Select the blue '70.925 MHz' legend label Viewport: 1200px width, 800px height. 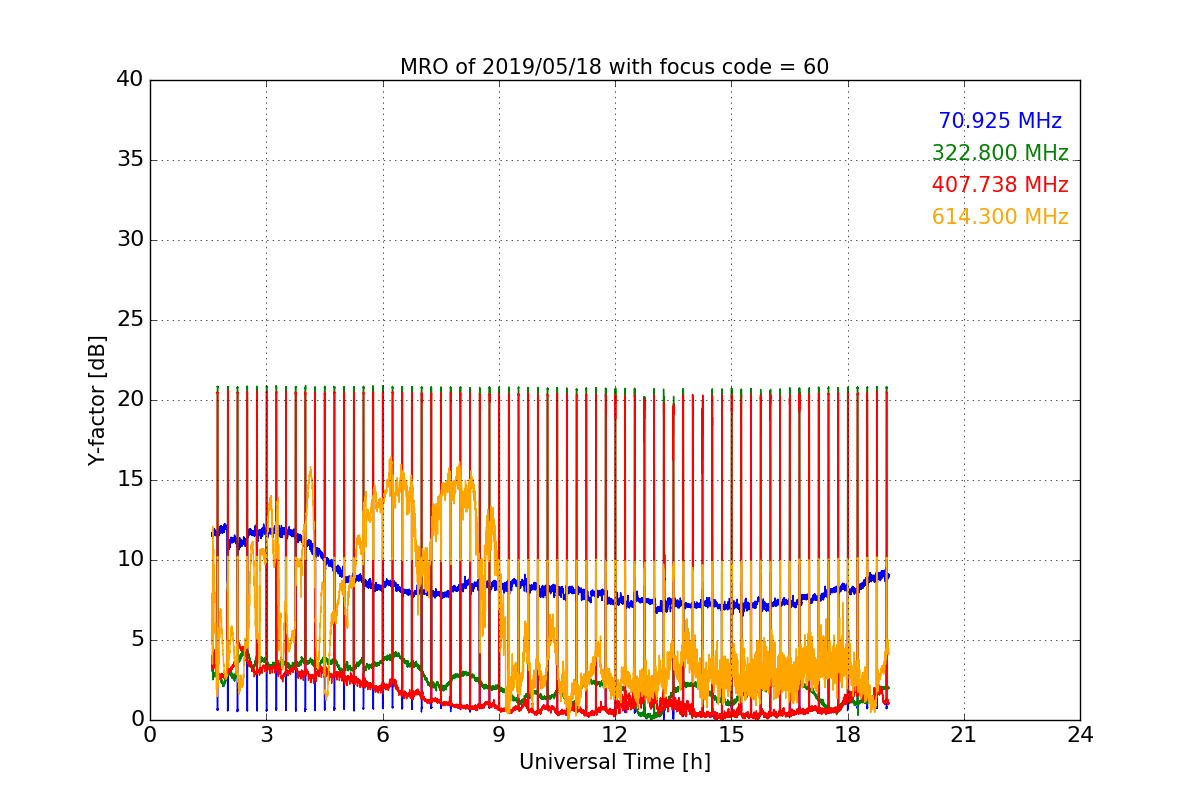[1000, 121]
